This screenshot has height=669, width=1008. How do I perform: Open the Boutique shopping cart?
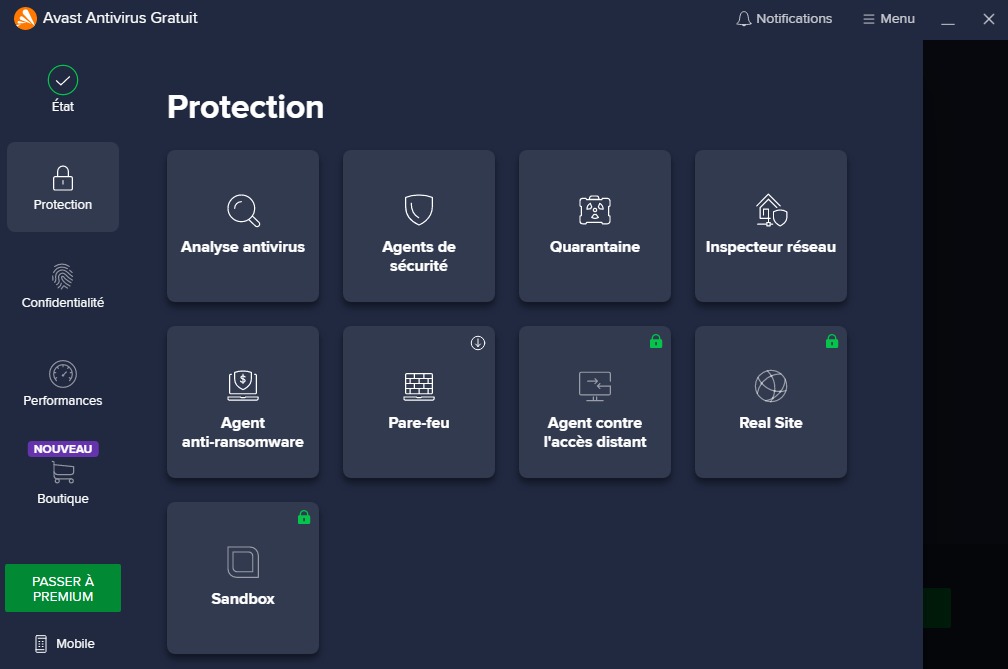(x=63, y=472)
